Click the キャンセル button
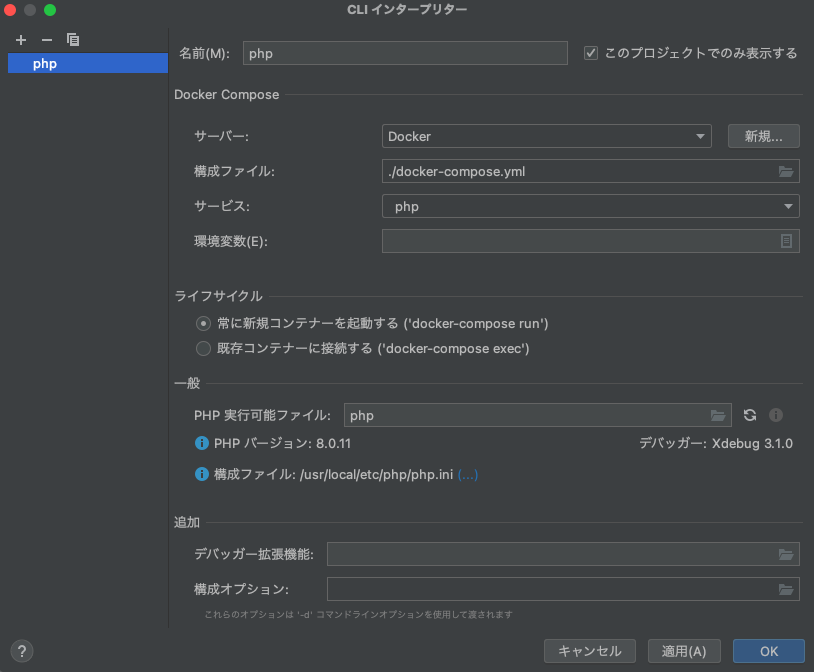 [x=590, y=651]
